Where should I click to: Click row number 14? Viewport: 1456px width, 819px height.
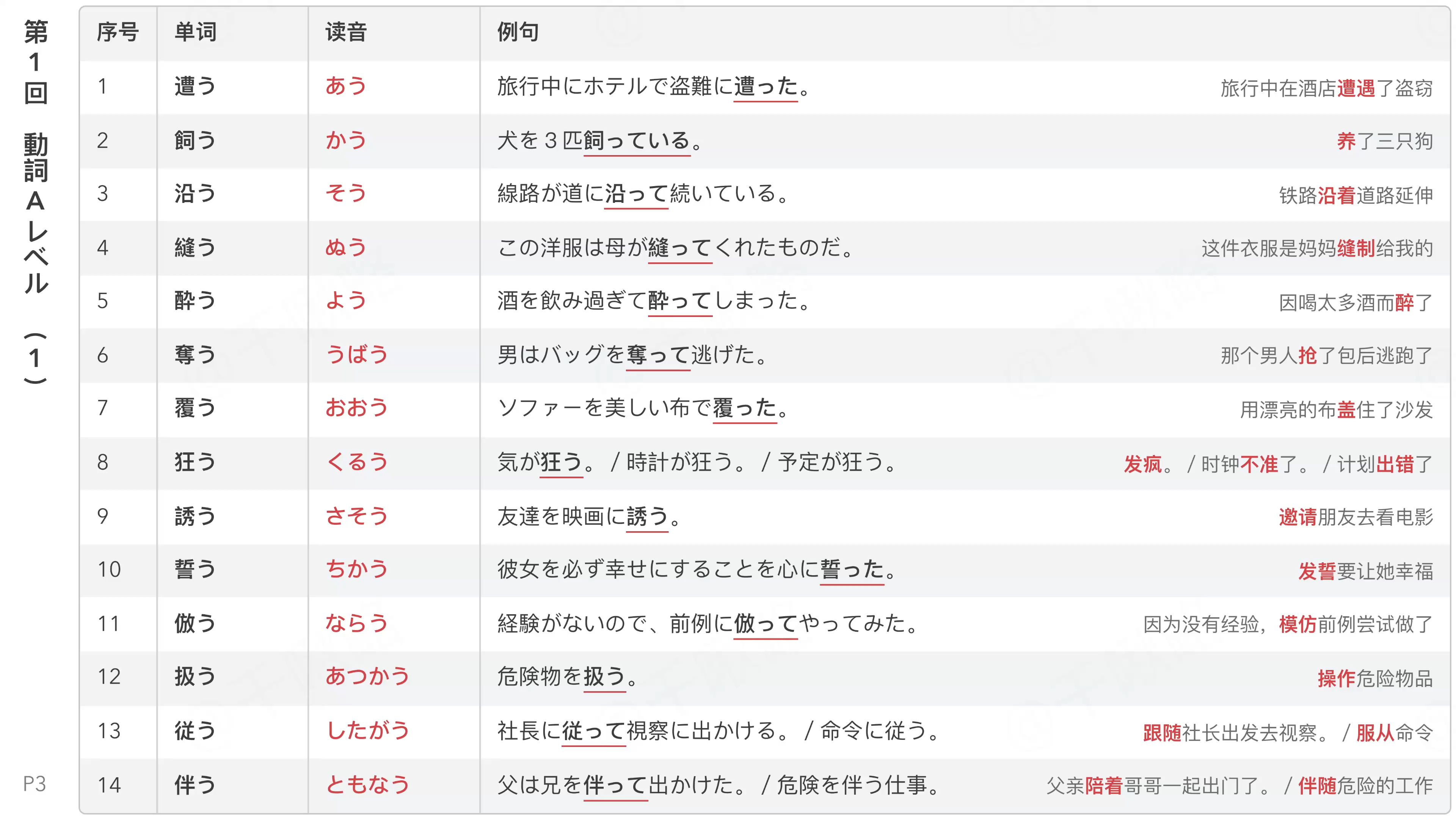tap(109, 784)
